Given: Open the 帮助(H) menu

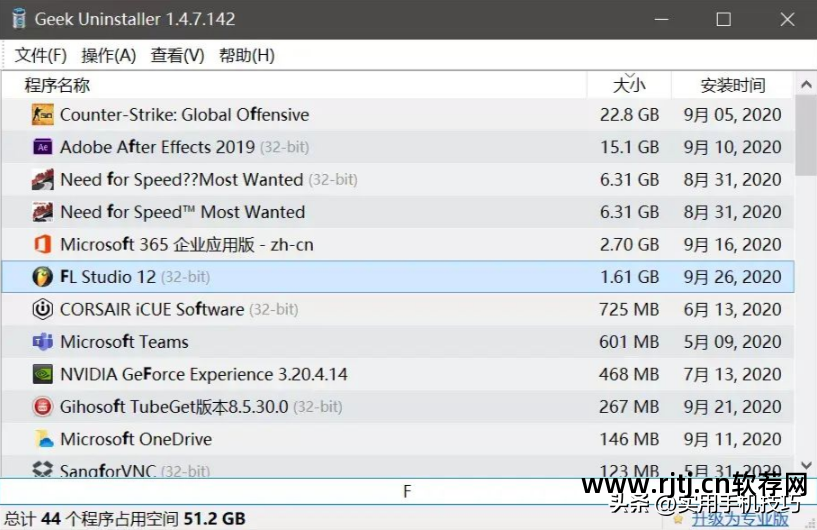Looking at the screenshot, I should point(246,55).
